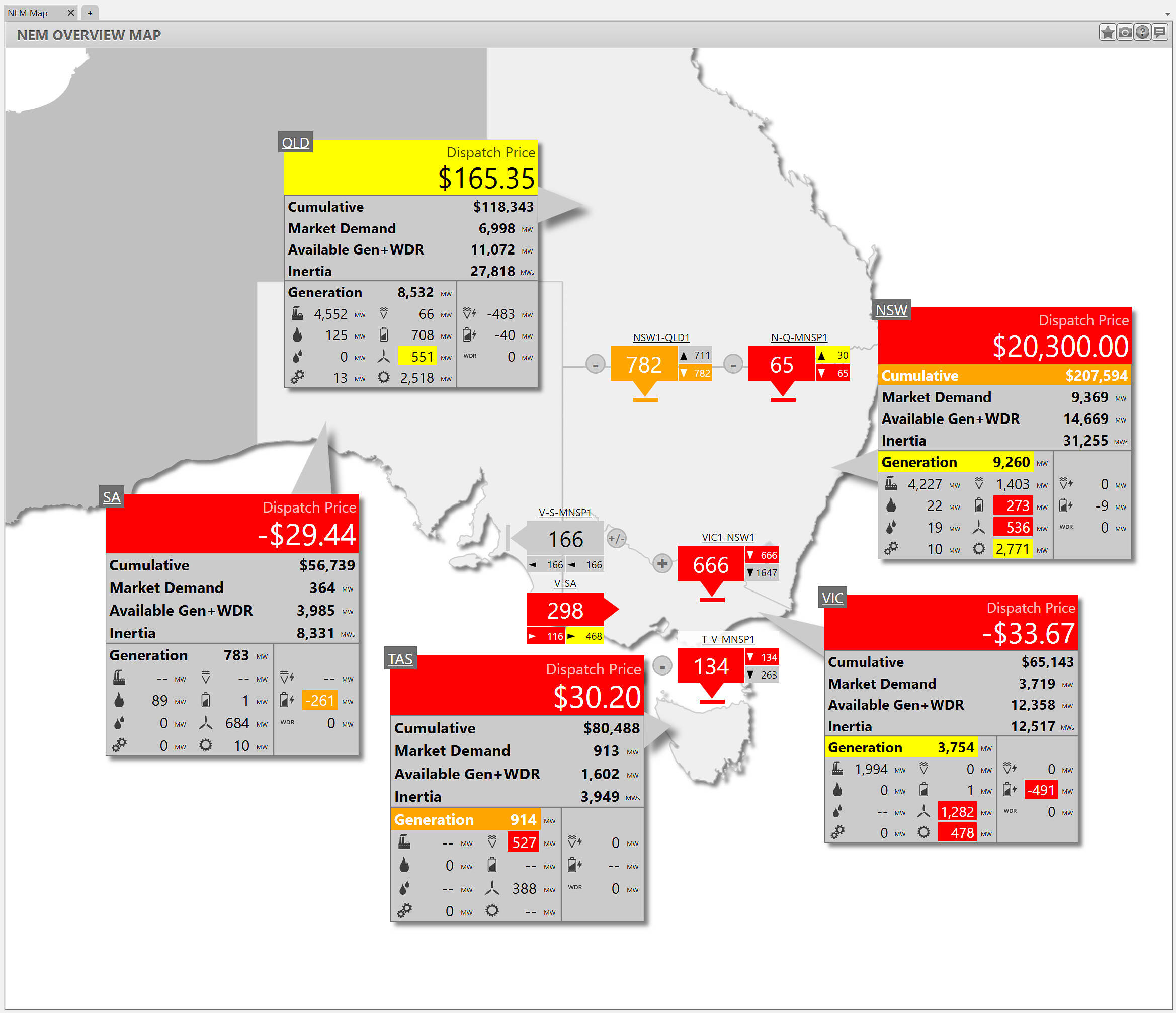Toggle the V-S-MNSP1 plus/minus button

tap(616, 538)
